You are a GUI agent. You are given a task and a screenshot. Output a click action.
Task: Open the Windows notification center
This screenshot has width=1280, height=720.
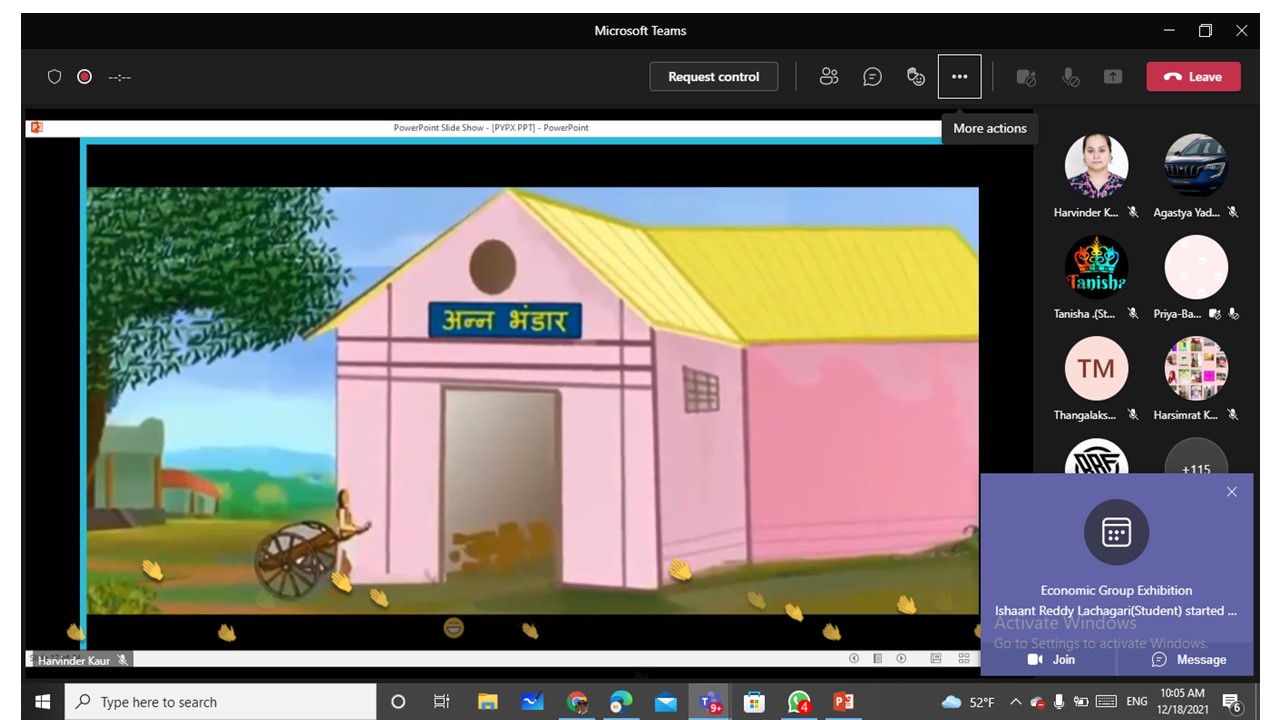click(1232, 703)
